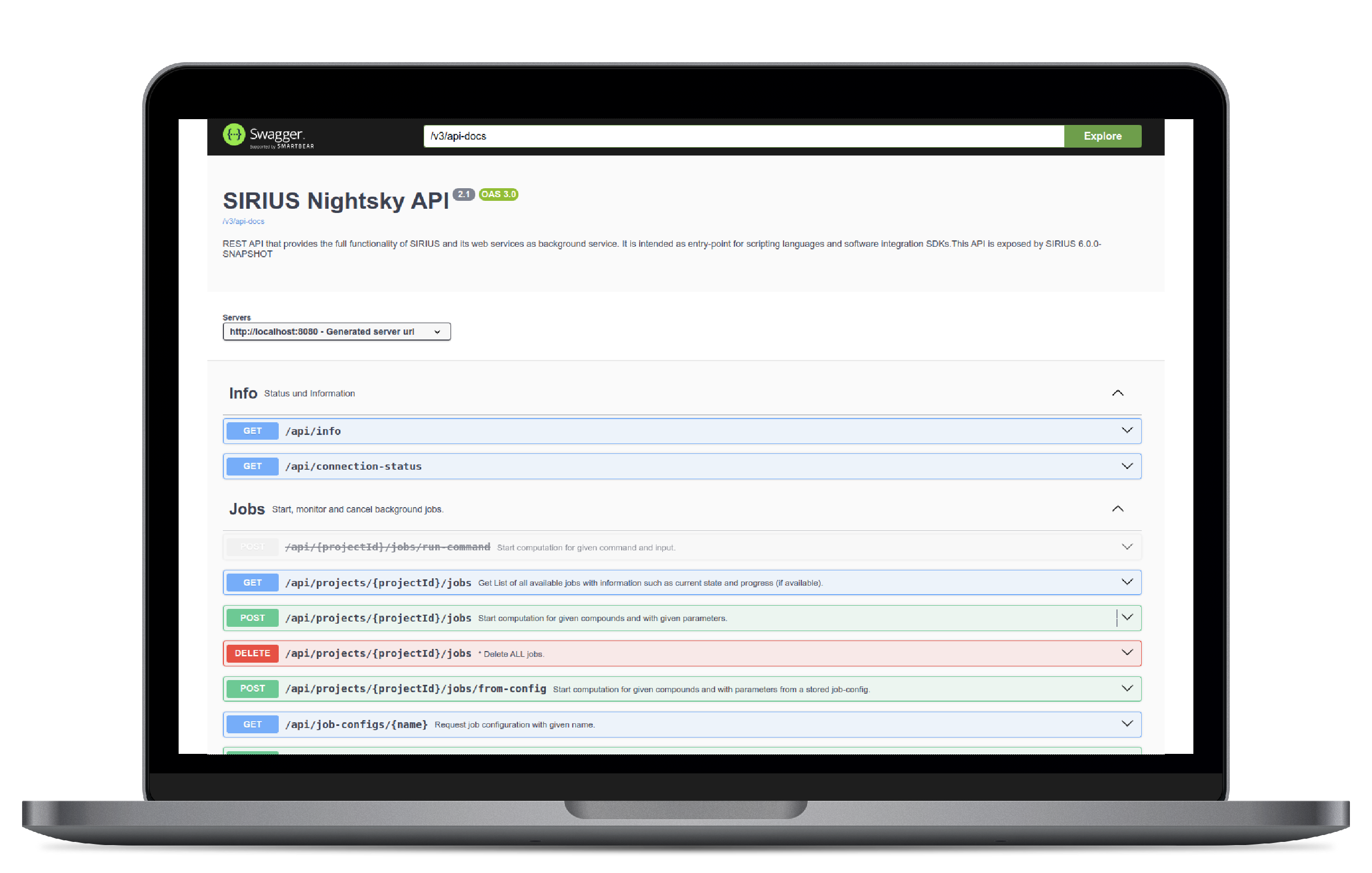Click the Info section heading
This screenshot has width=1372, height=873.
[243, 393]
